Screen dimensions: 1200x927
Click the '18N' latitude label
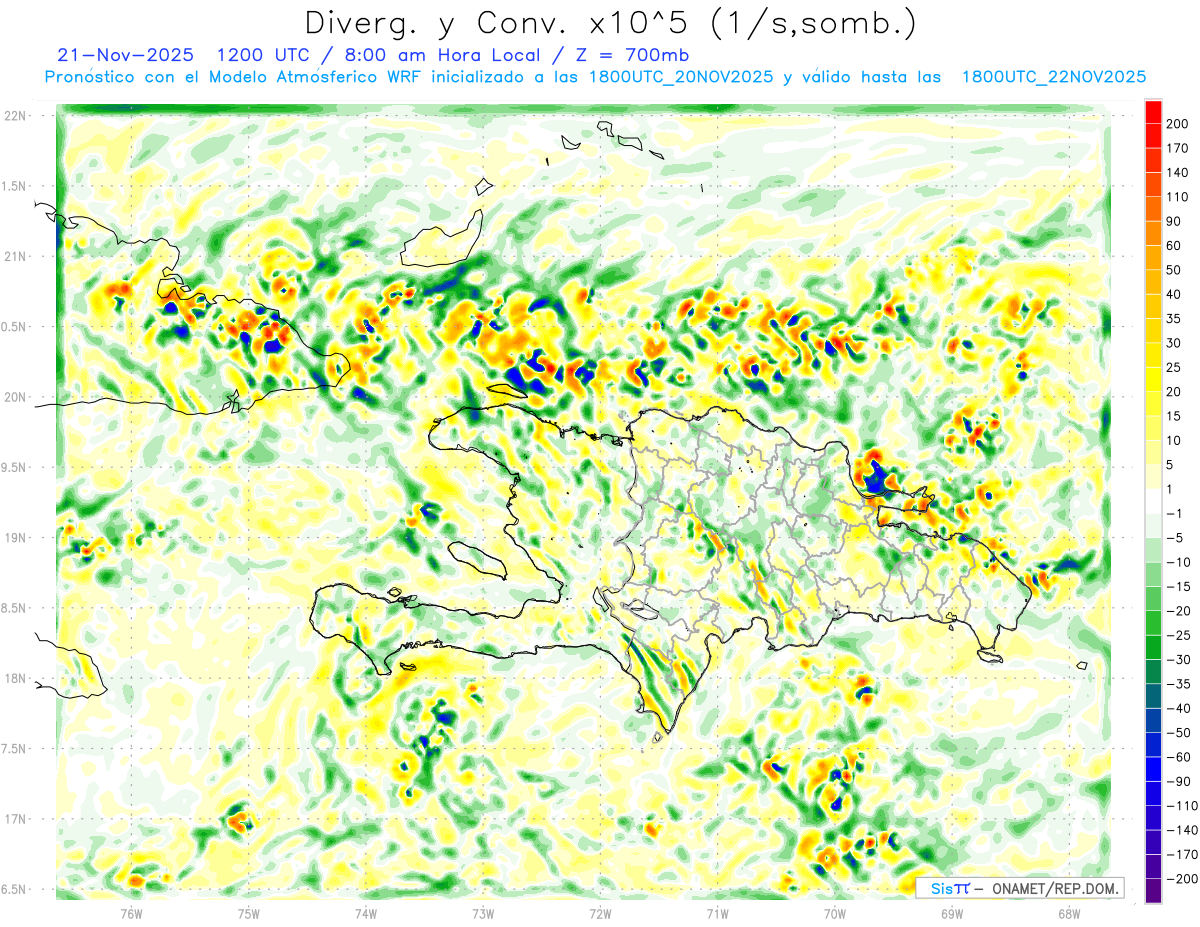point(16,678)
